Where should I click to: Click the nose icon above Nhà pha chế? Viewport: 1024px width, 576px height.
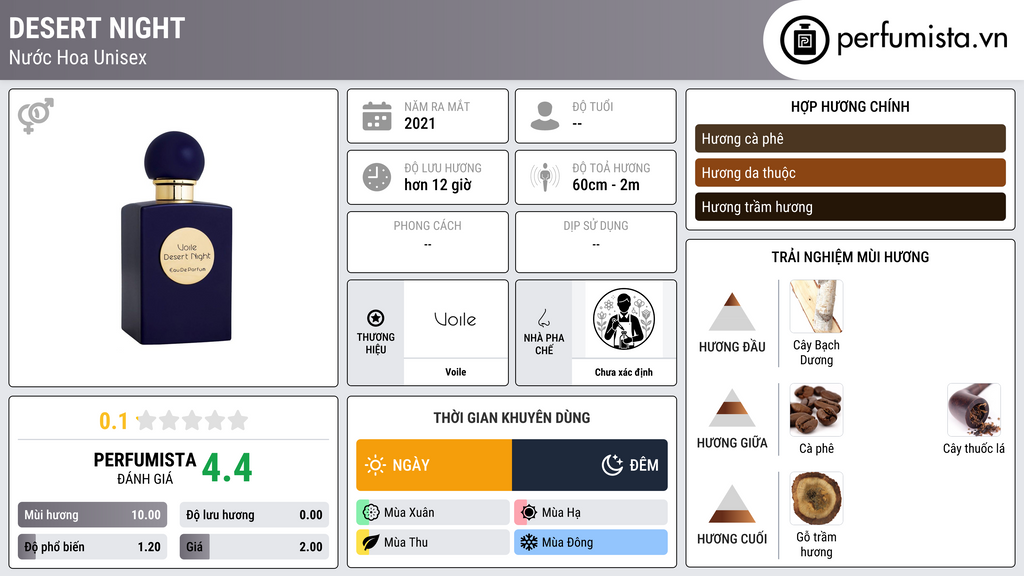point(543,318)
